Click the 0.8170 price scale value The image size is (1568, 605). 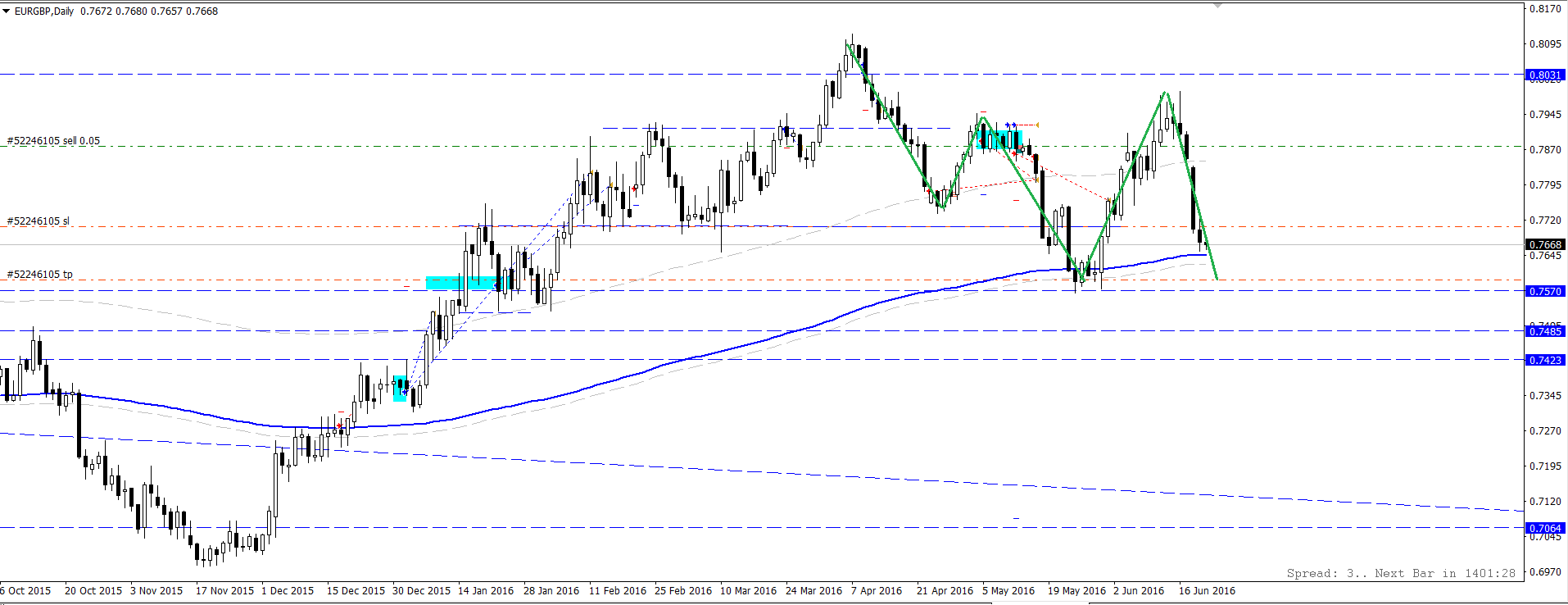pos(1545,9)
